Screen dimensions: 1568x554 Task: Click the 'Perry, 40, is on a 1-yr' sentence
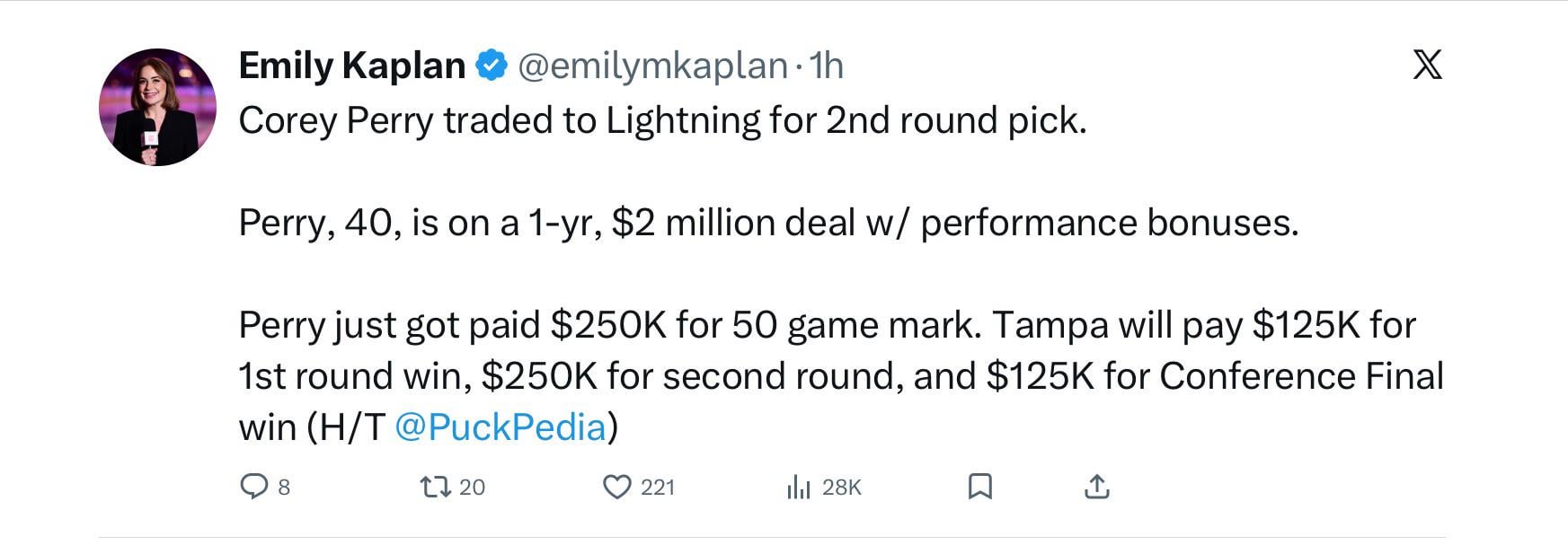768,223
